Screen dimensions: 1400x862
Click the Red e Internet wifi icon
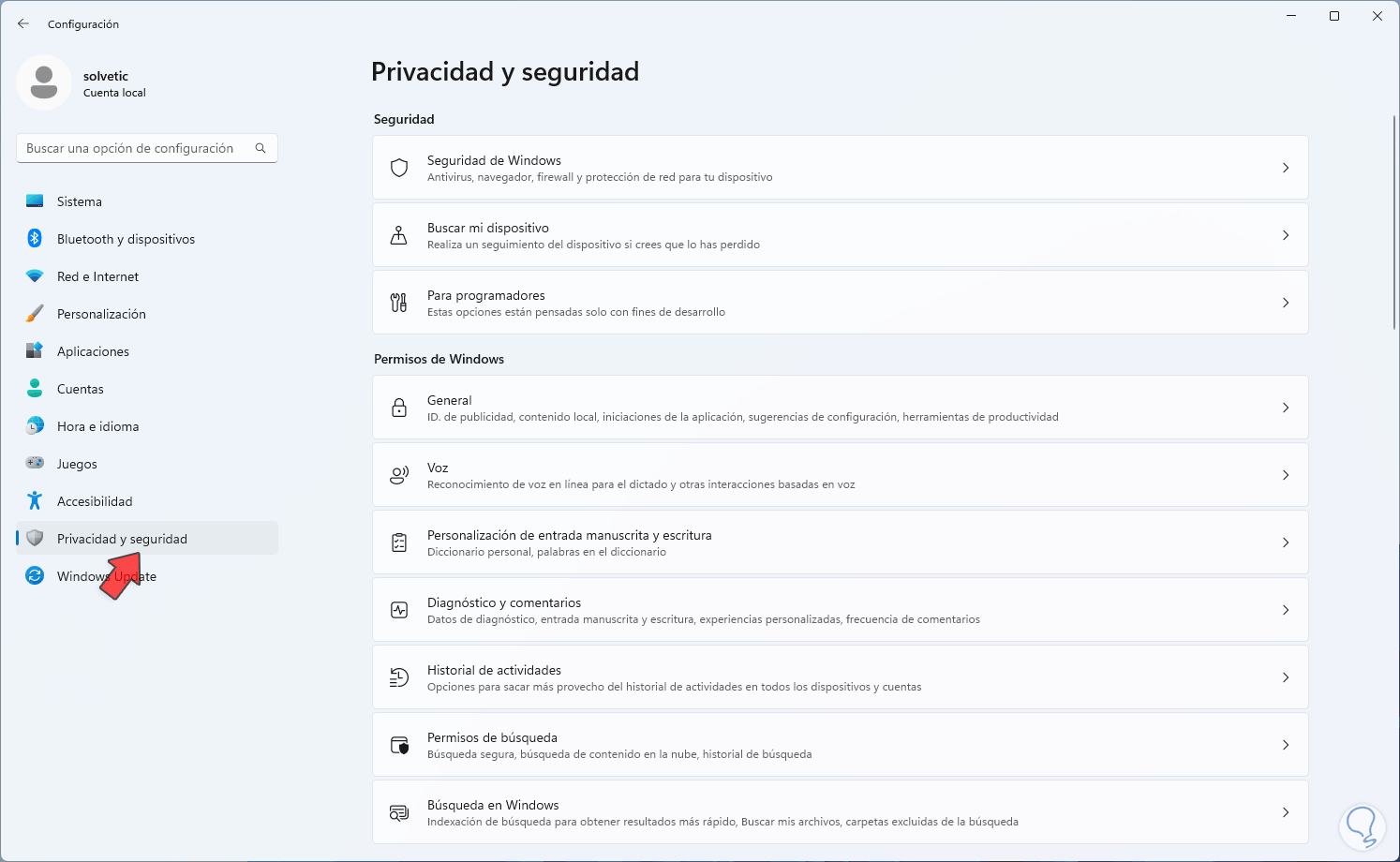[x=35, y=276]
